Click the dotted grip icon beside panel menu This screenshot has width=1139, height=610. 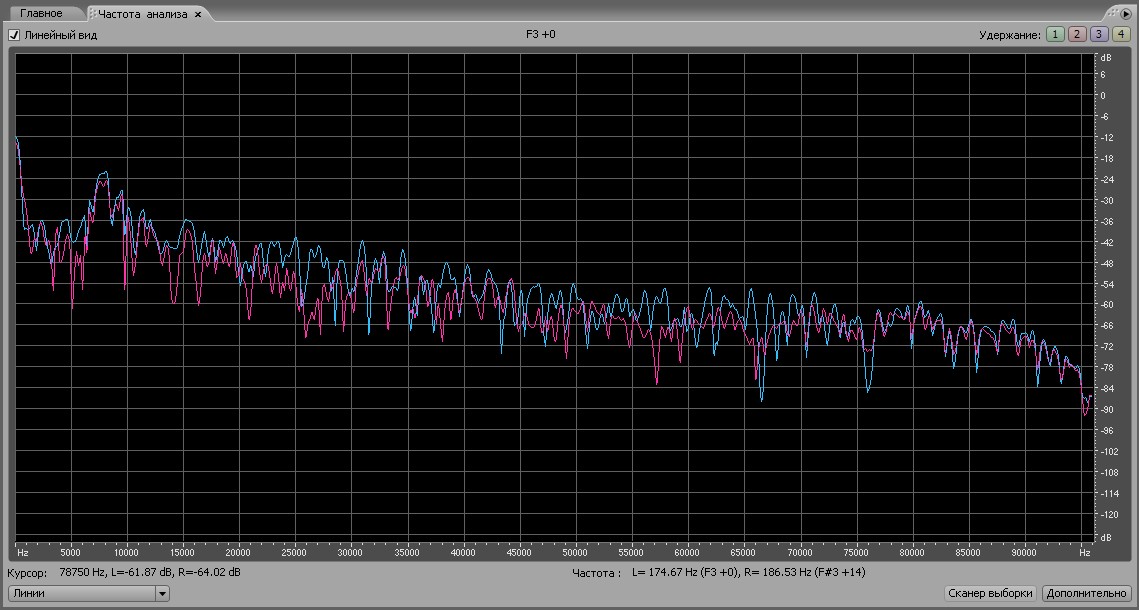coord(1110,14)
